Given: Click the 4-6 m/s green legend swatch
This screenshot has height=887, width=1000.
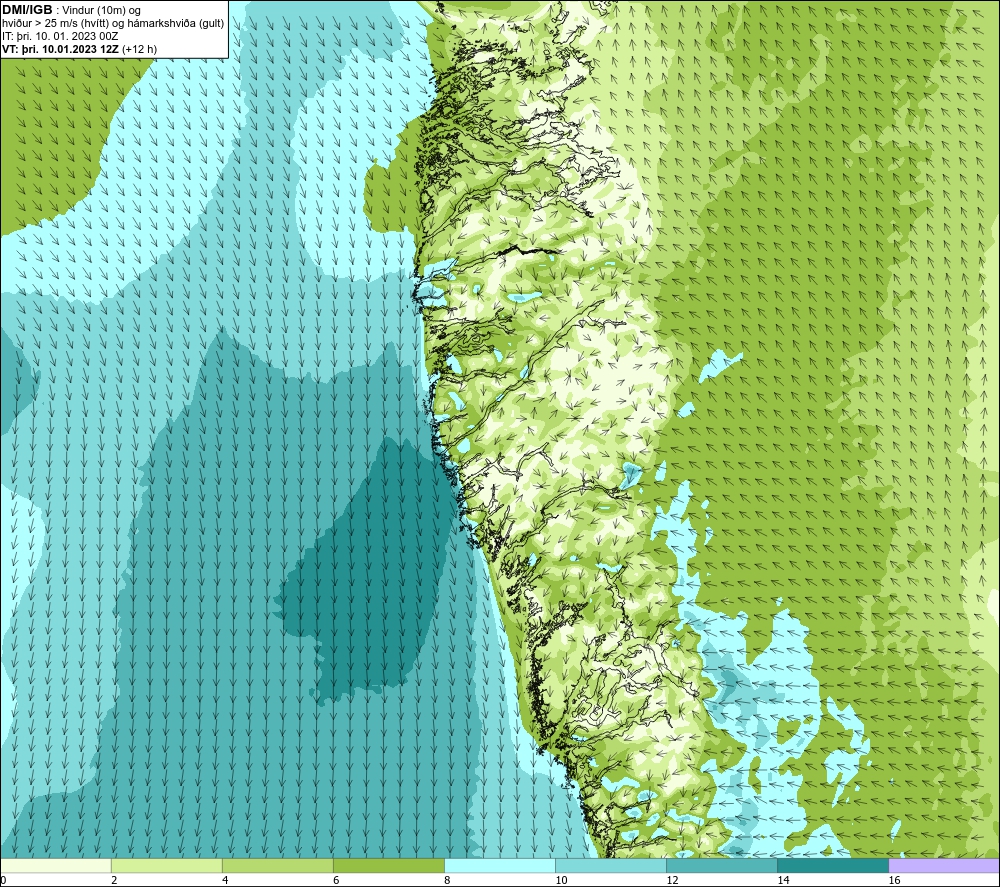Looking at the screenshot, I should [x=278, y=866].
